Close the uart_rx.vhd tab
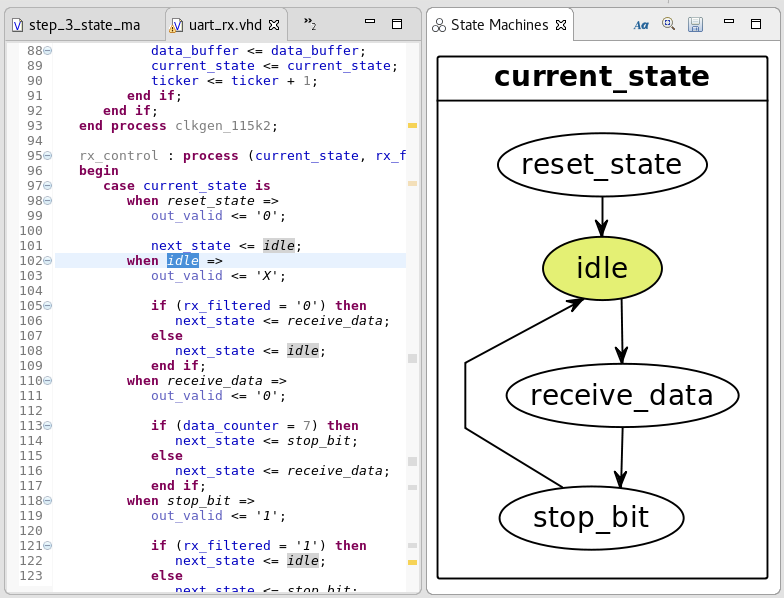This screenshot has width=784, height=598. [x=274, y=24]
